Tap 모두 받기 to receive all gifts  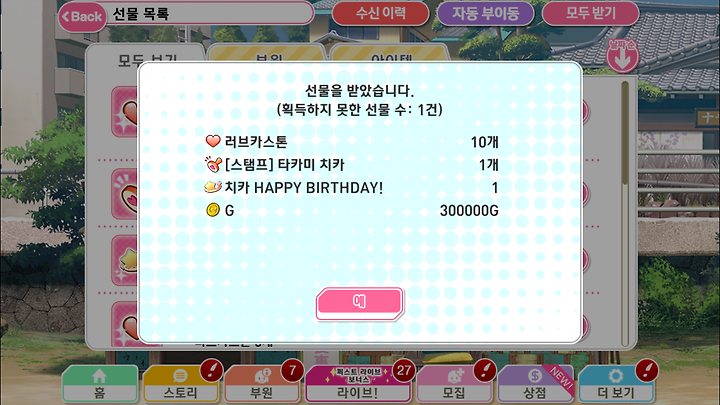coord(591,13)
